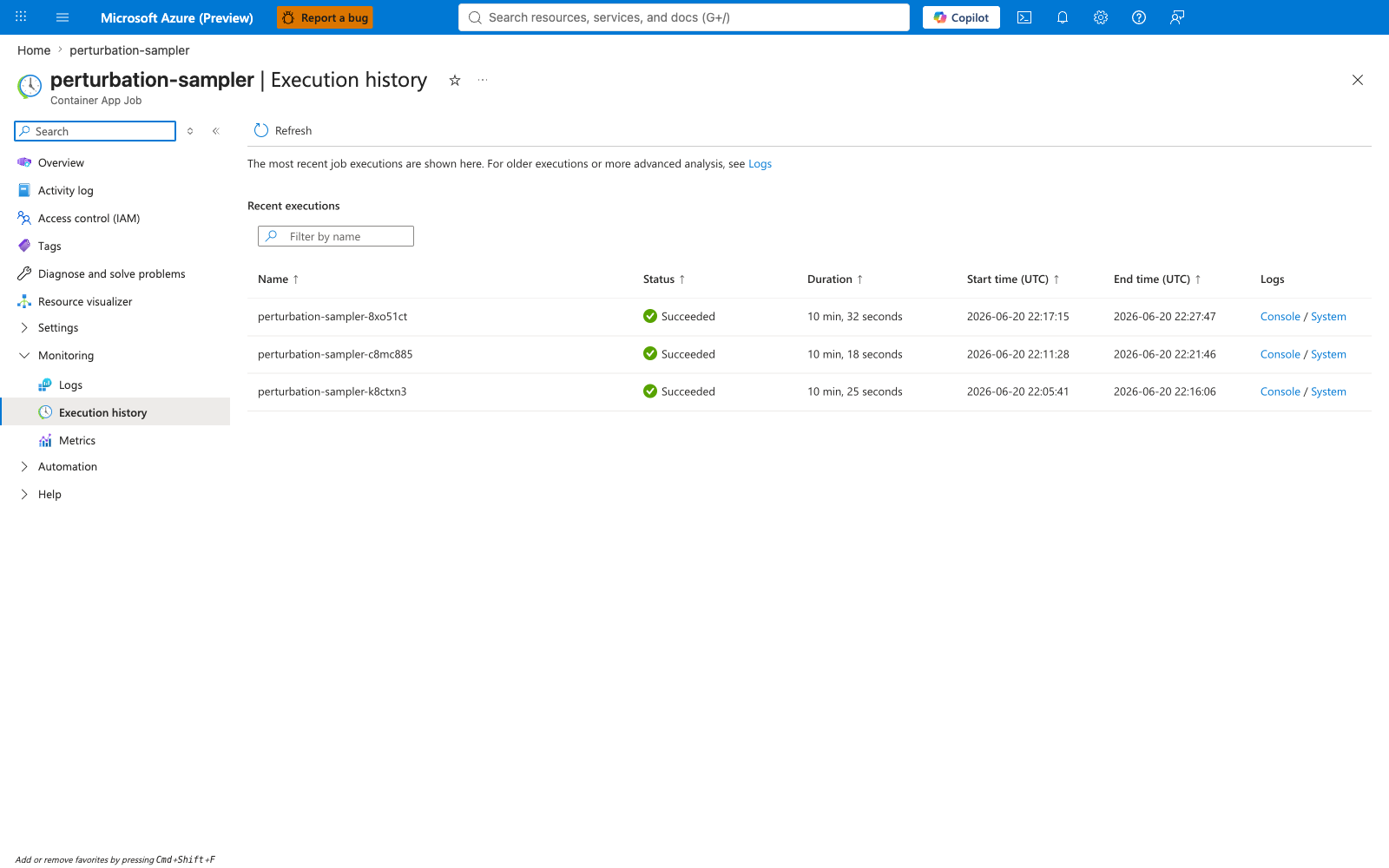The width and height of the screenshot is (1389, 868).
Task: Open notifications bell
Action: 1063,17
